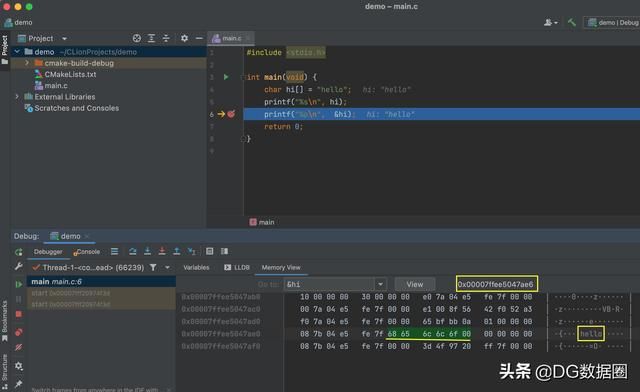Collapse the demo project root folder
This screenshot has height=392, width=640.
(x=17, y=51)
